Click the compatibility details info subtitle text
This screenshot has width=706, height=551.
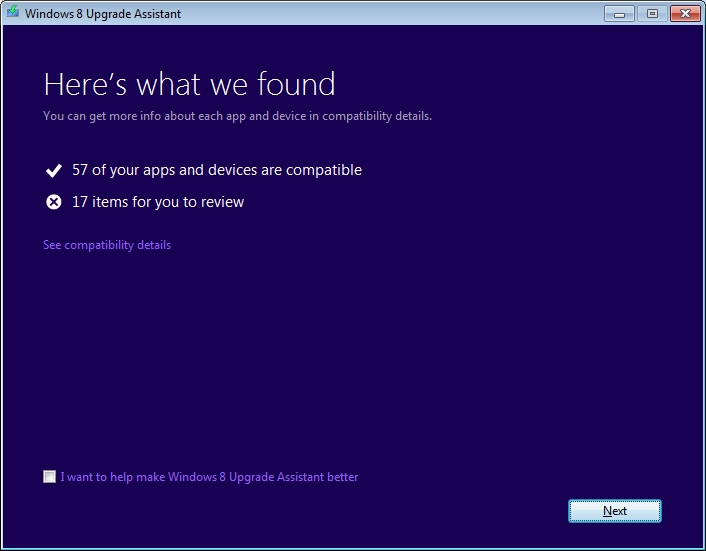pyautogui.click(x=237, y=116)
